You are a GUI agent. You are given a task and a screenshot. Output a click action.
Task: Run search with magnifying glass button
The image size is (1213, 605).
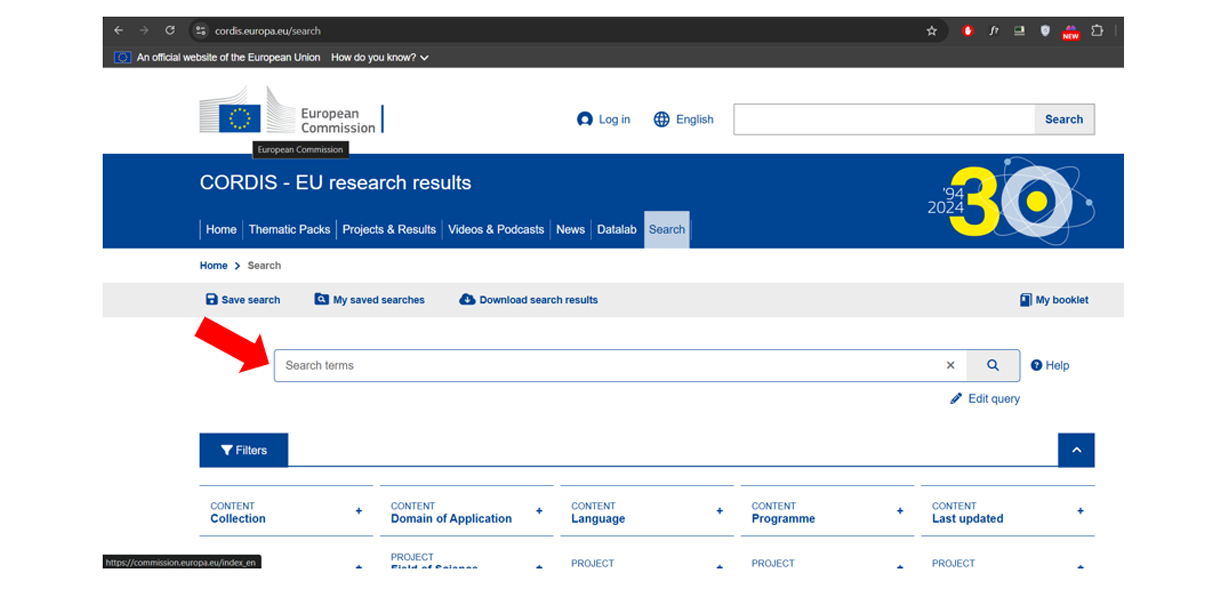[993, 365]
